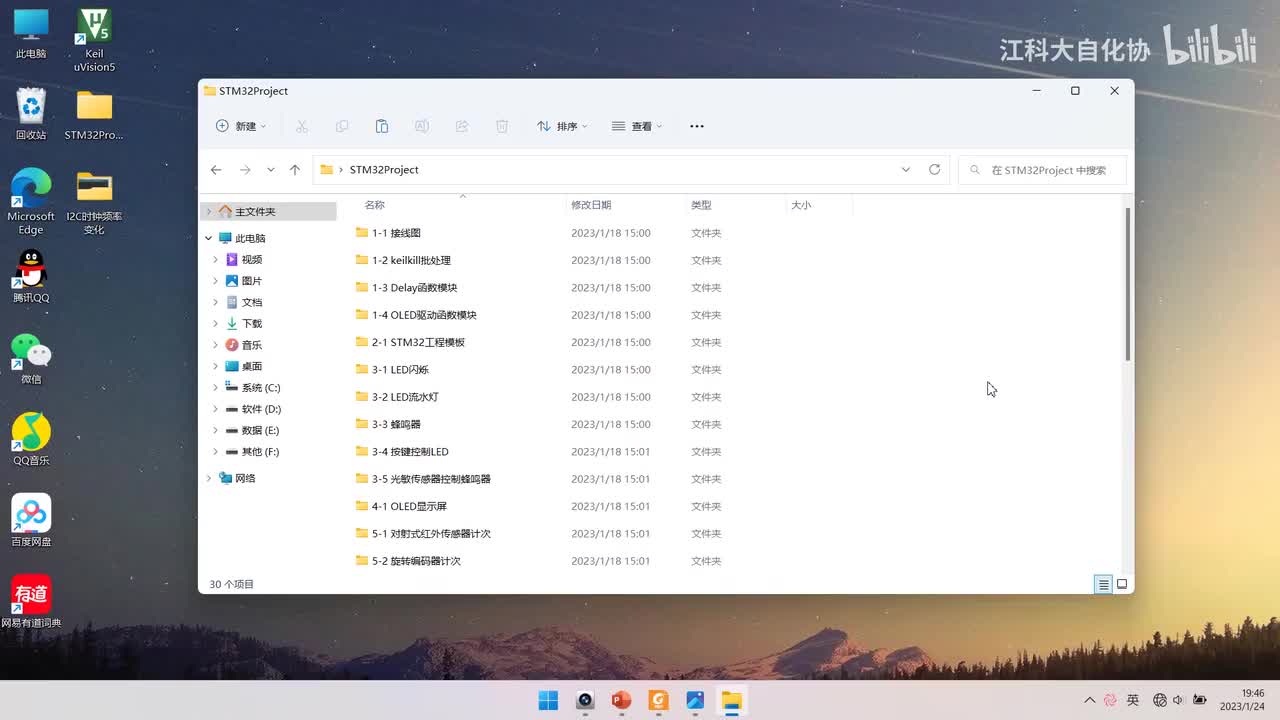Viewport: 1280px width, 720px height.
Task: Select the WeChat desktop icon
Action: 31,358
